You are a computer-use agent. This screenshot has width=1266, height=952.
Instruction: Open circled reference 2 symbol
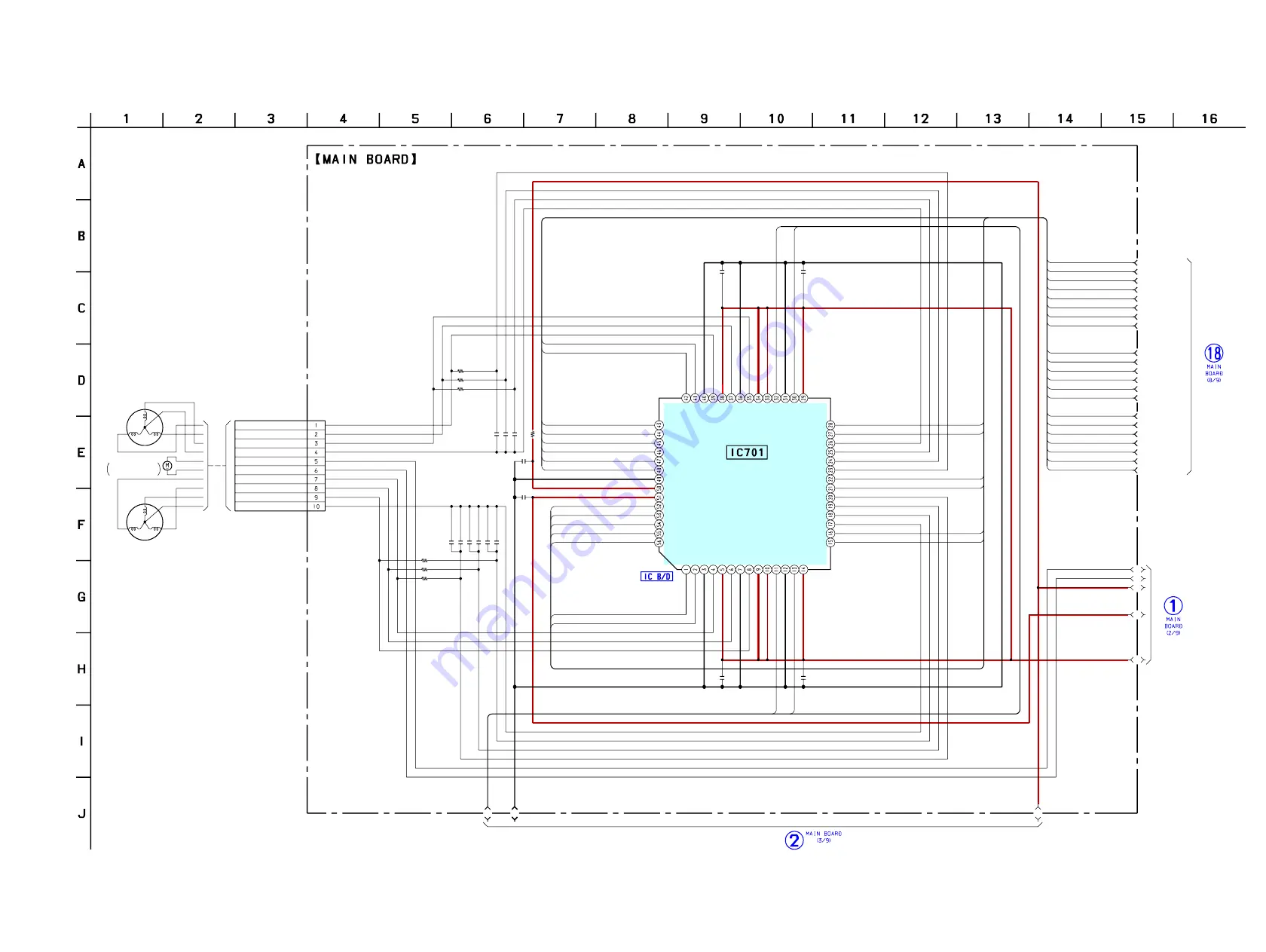(794, 840)
